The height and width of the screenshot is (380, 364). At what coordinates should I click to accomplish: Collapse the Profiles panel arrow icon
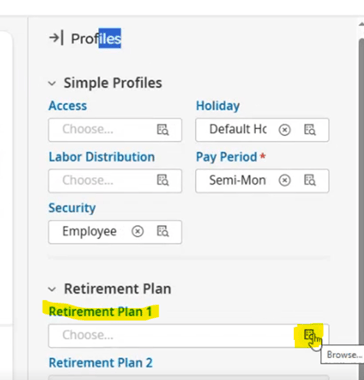point(56,38)
